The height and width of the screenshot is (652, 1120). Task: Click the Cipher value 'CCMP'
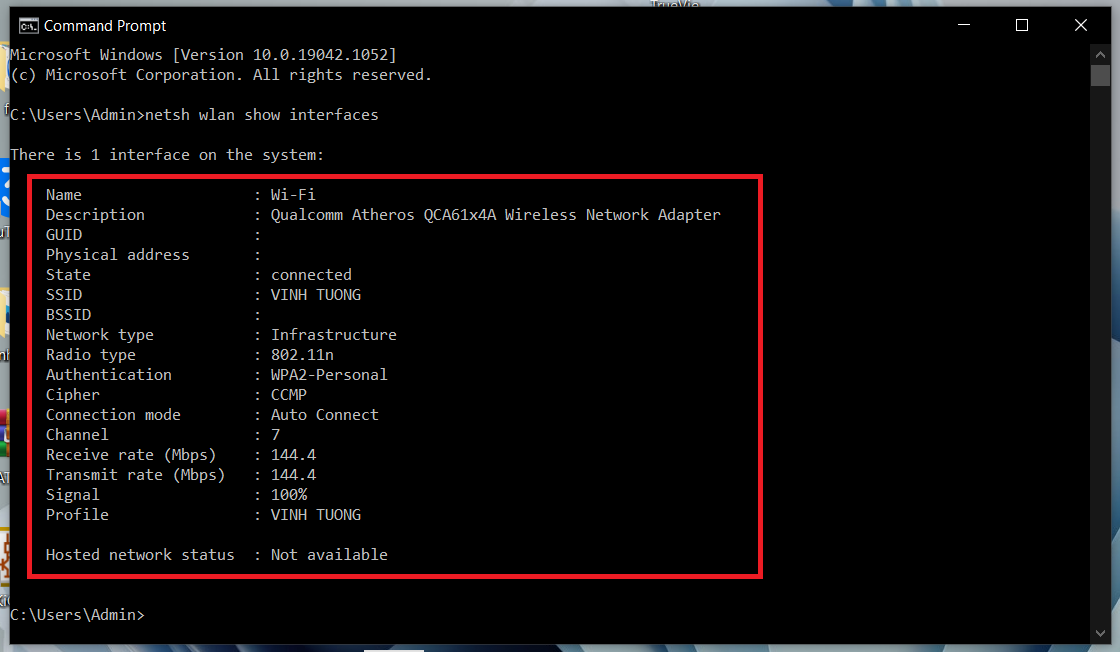(x=289, y=395)
